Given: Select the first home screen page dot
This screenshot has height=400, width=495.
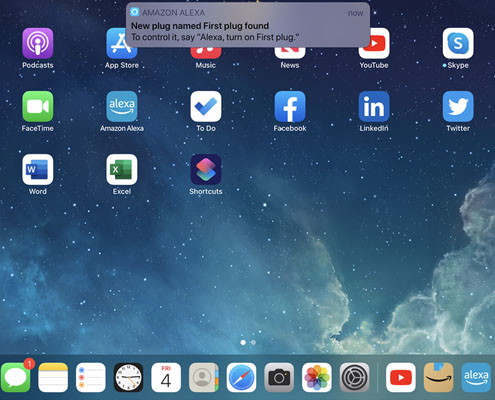Looking at the screenshot, I should (x=243, y=342).
